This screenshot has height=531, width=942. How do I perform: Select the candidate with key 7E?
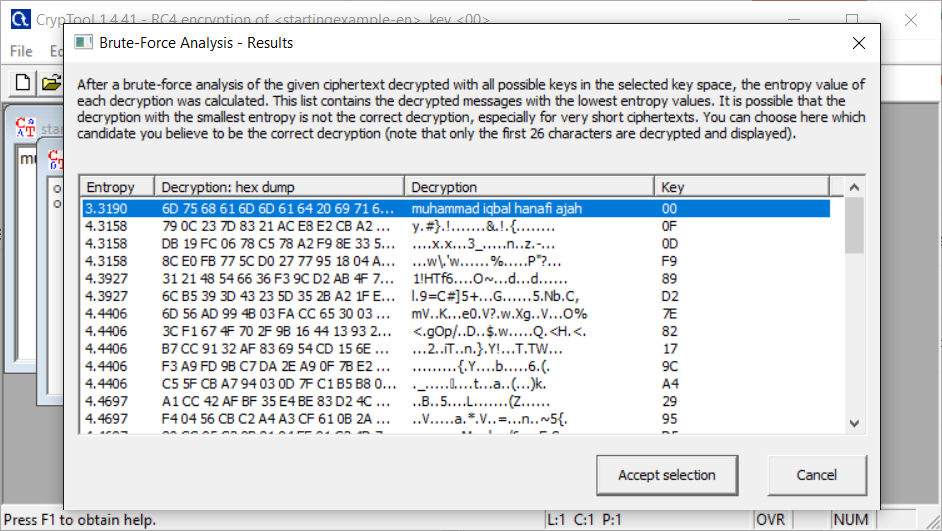[456, 314]
